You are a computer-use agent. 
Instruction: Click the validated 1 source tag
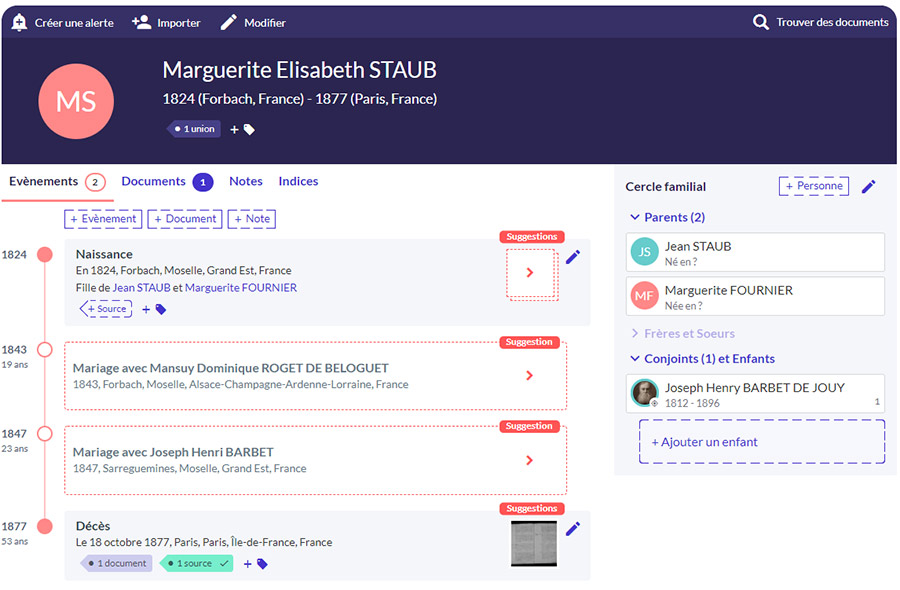[196, 564]
